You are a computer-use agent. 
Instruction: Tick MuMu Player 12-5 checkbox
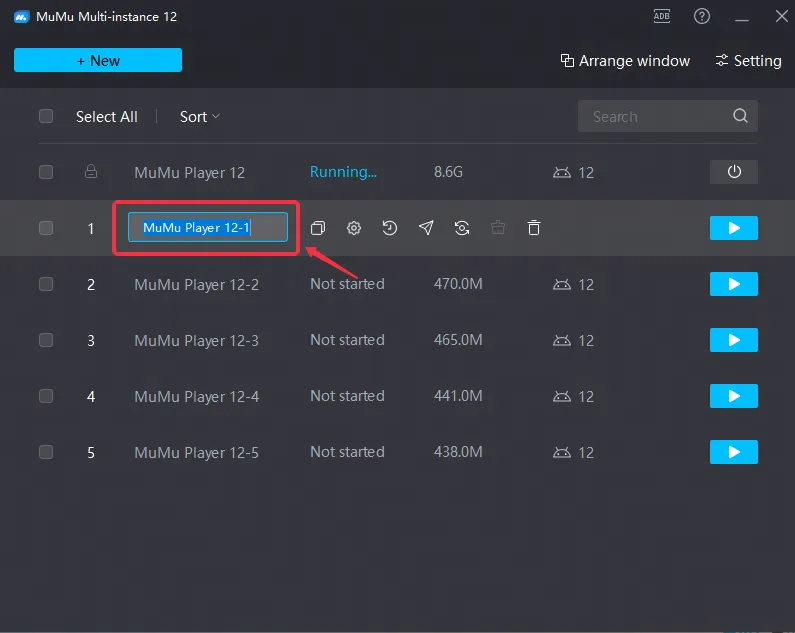point(46,452)
